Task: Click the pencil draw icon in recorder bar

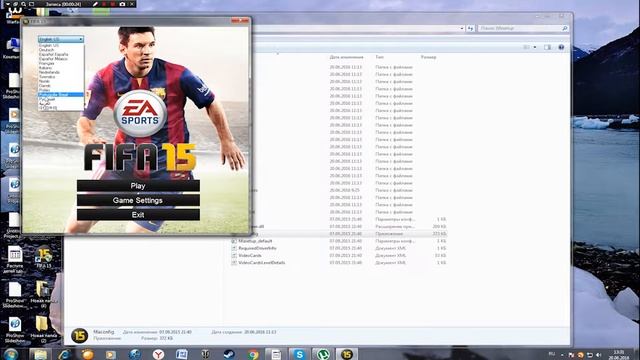Action: [x=95, y=4]
